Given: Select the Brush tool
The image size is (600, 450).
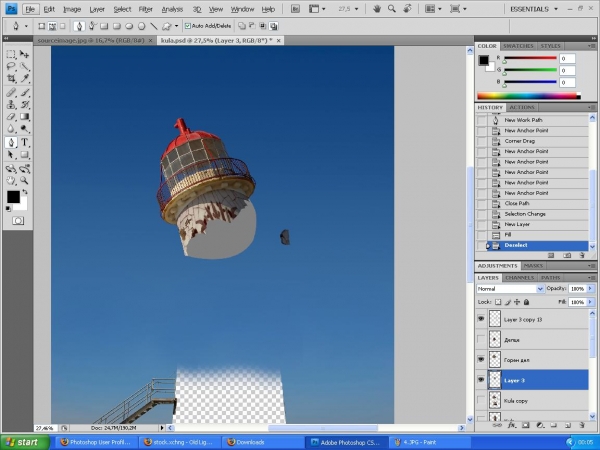Looking at the screenshot, I should pos(24,92).
